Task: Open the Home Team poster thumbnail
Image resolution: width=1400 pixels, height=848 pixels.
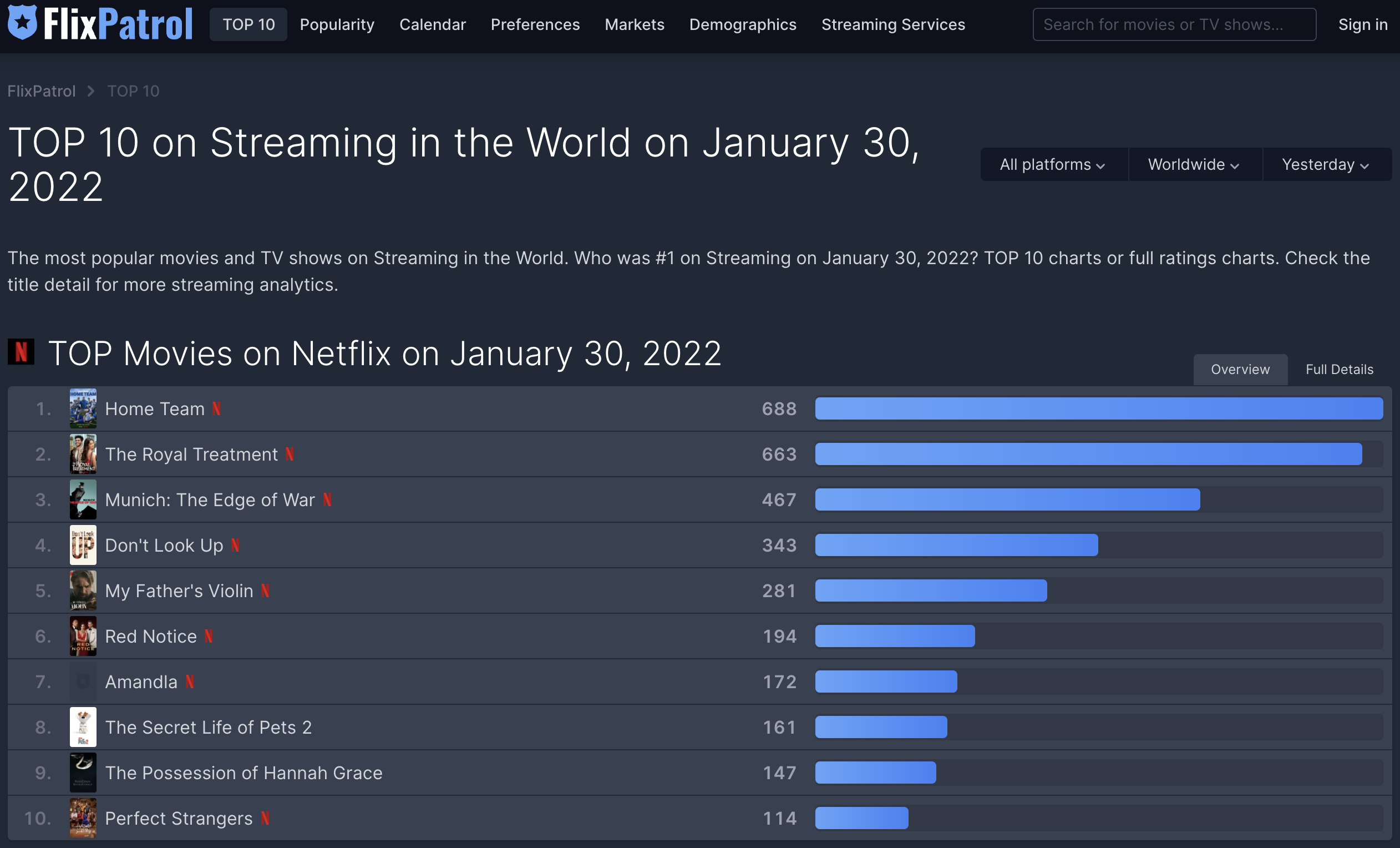Action: [83, 408]
